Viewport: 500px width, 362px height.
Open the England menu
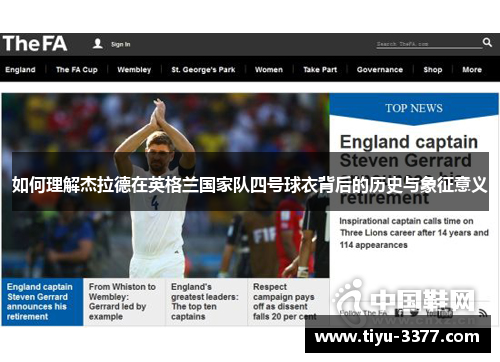pos(20,70)
